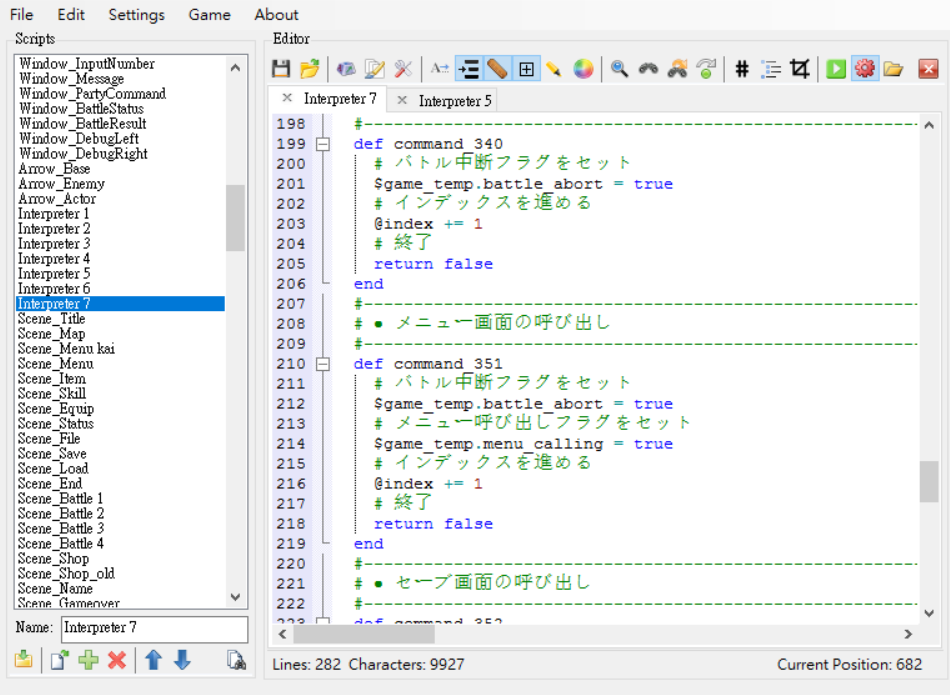Click the curved arrow go-to icon
The height and width of the screenshot is (695, 950).
[706, 69]
